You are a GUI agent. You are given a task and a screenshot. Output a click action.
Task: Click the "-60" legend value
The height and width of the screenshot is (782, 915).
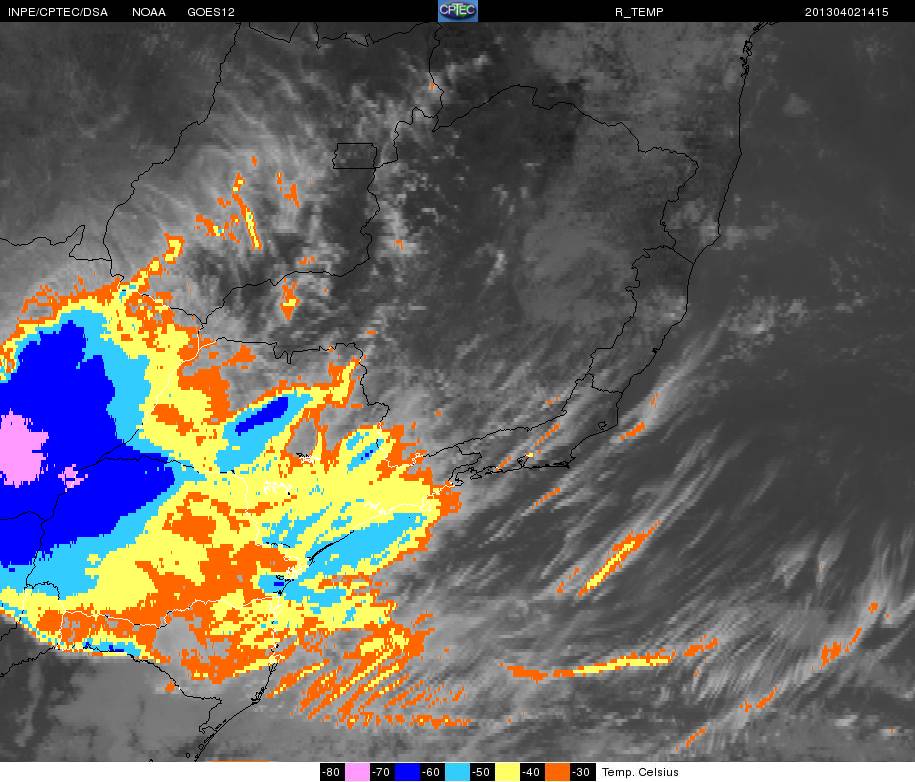[x=432, y=772]
